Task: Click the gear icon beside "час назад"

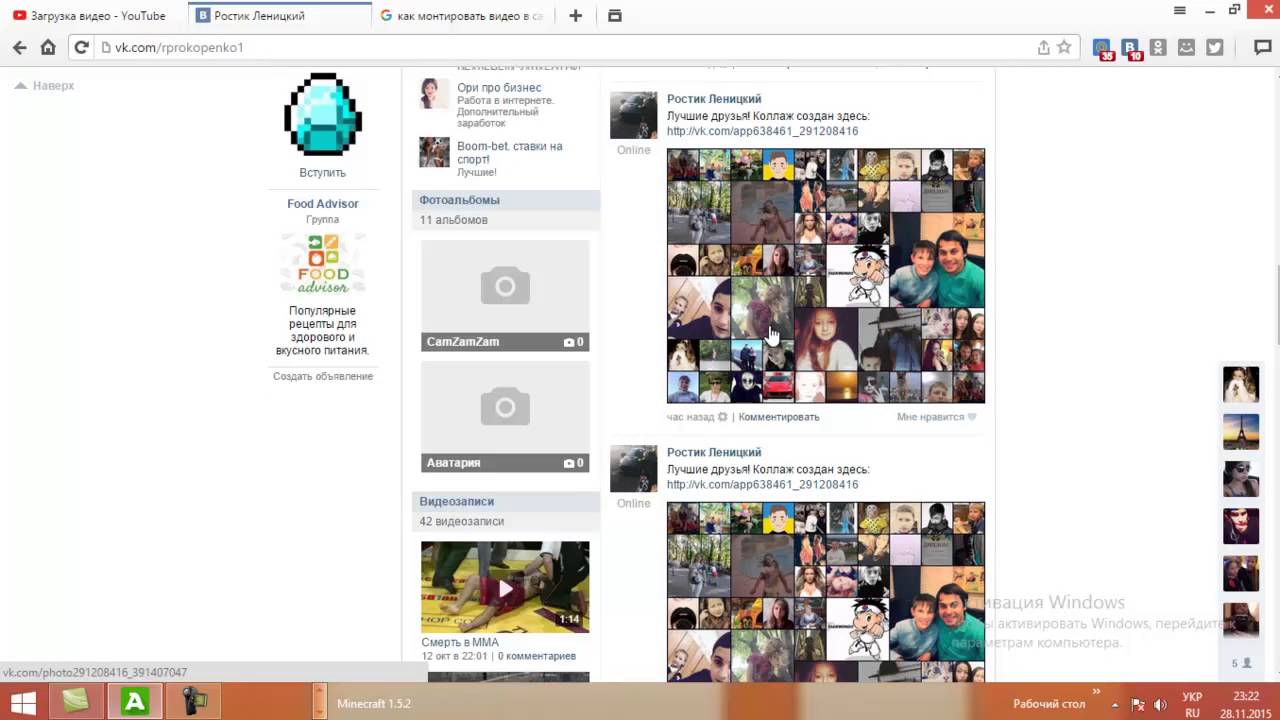Action: pyautogui.click(x=723, y=417)
